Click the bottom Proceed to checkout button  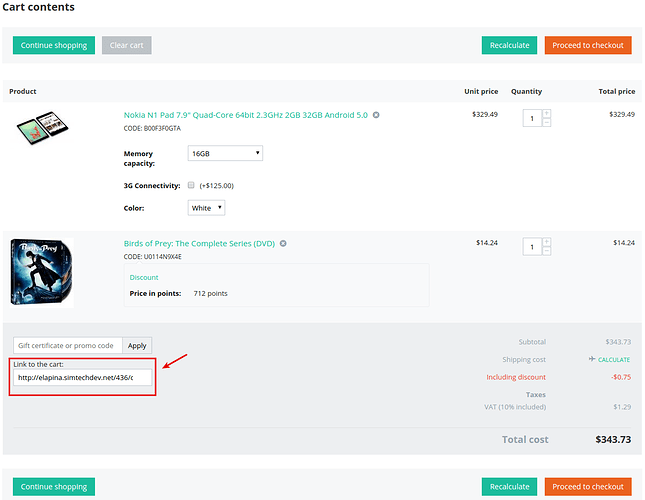588,487
